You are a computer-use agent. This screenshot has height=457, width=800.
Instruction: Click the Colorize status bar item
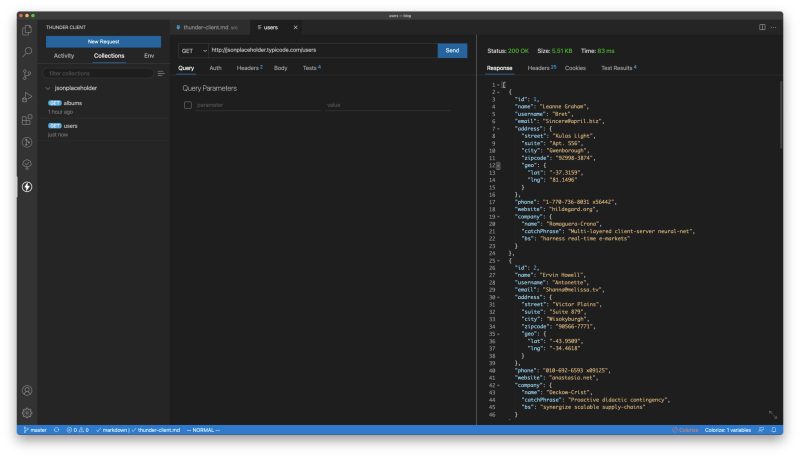coord(685,430)
